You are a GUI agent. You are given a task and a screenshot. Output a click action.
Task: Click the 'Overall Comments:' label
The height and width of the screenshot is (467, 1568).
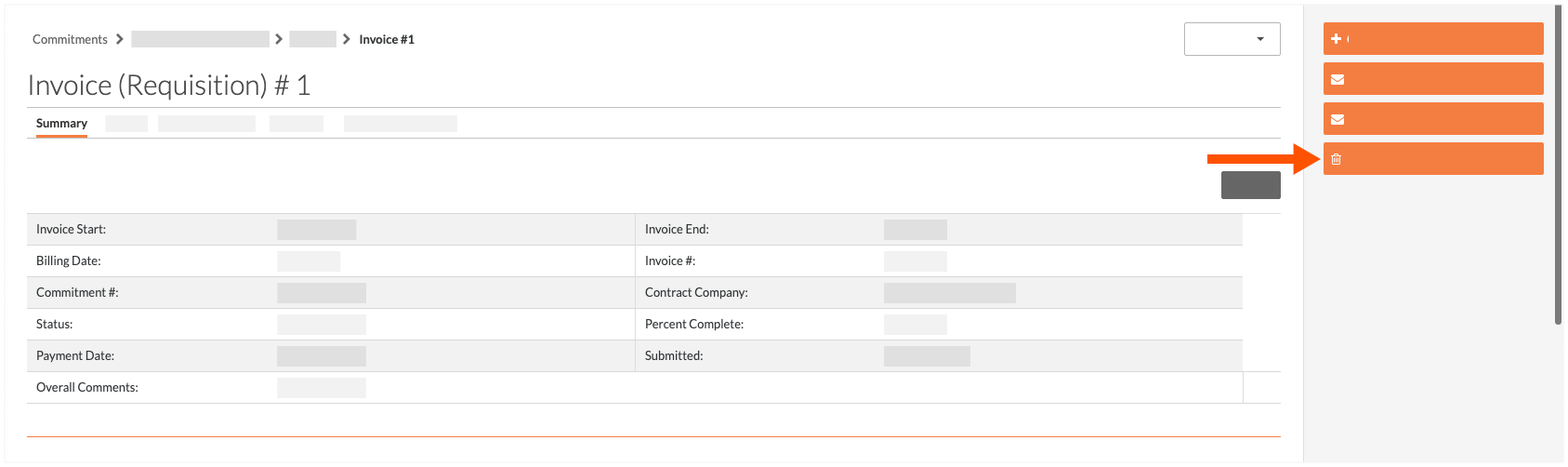pyautogui.click(x=87, y=387)
